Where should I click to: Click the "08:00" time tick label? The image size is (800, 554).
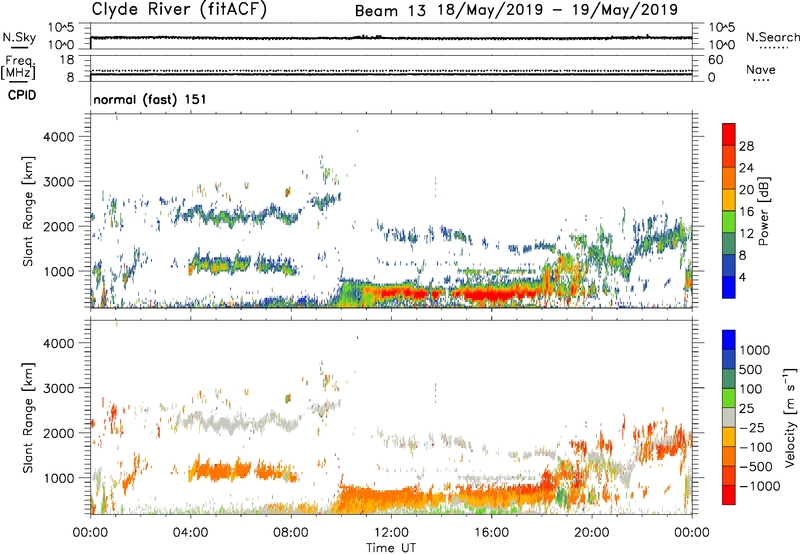point(291,533)
